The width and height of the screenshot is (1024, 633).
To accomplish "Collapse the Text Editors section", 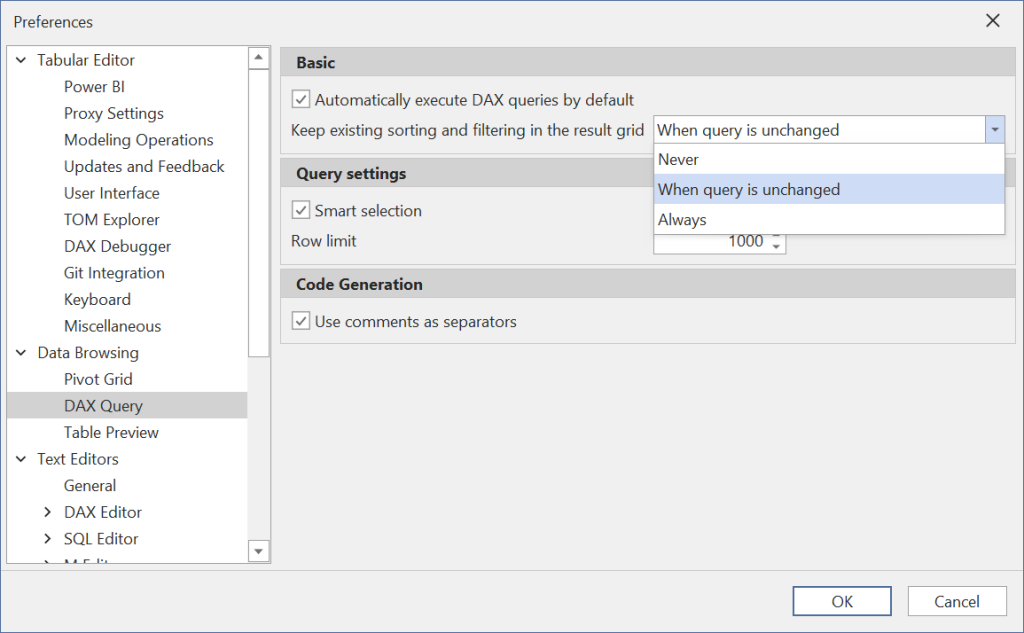I will [x=20, y=458].
